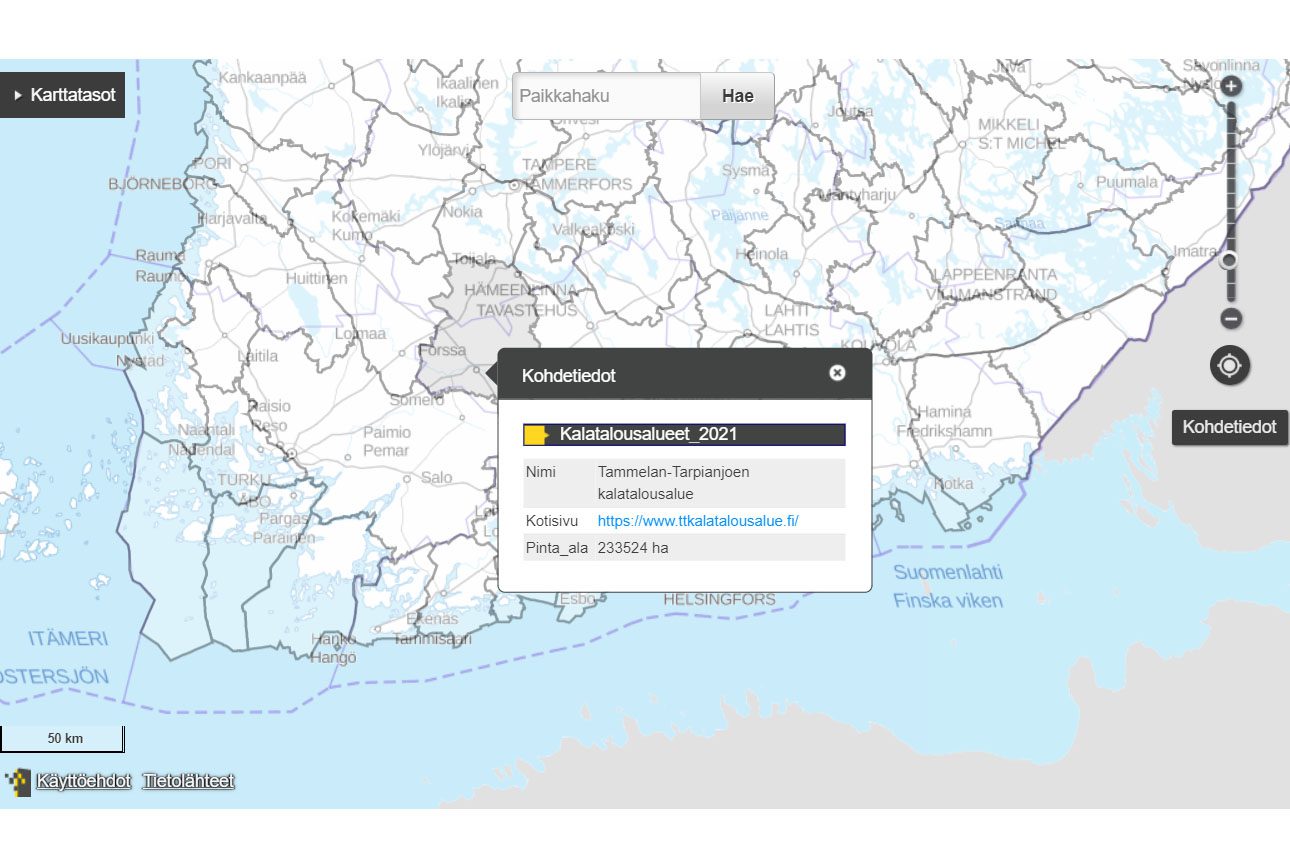The width and height of the screenshot is (1290, 860).
Task: Click the Forssa label on map
Action: (442, 351)
